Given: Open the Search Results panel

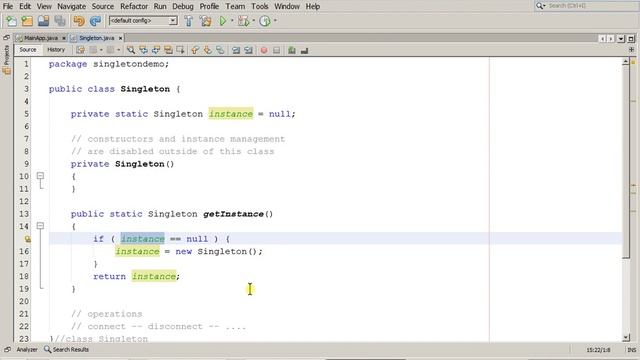Looking at the screenshot, I should click(67, 349).
